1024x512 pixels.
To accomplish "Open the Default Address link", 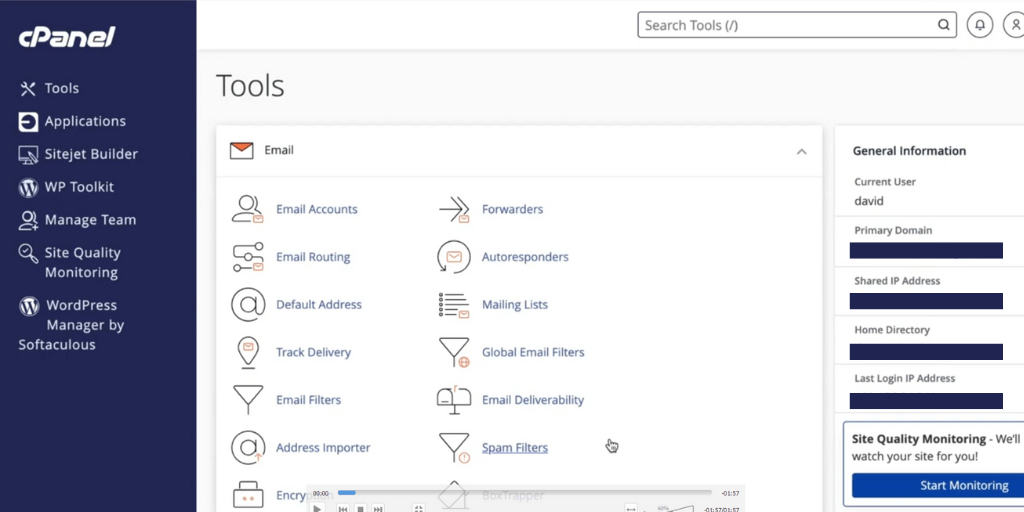I will (319, 304).
